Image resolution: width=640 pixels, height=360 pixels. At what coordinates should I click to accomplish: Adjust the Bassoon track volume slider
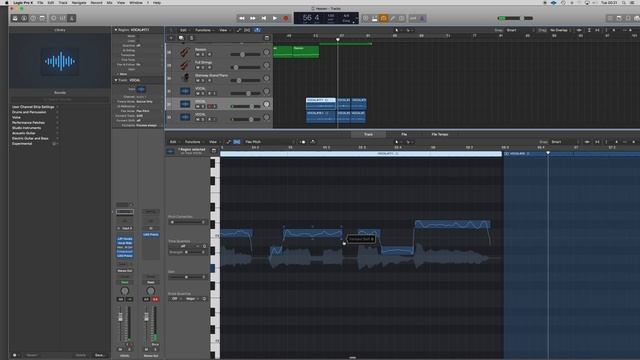click(x=245, y=54)
